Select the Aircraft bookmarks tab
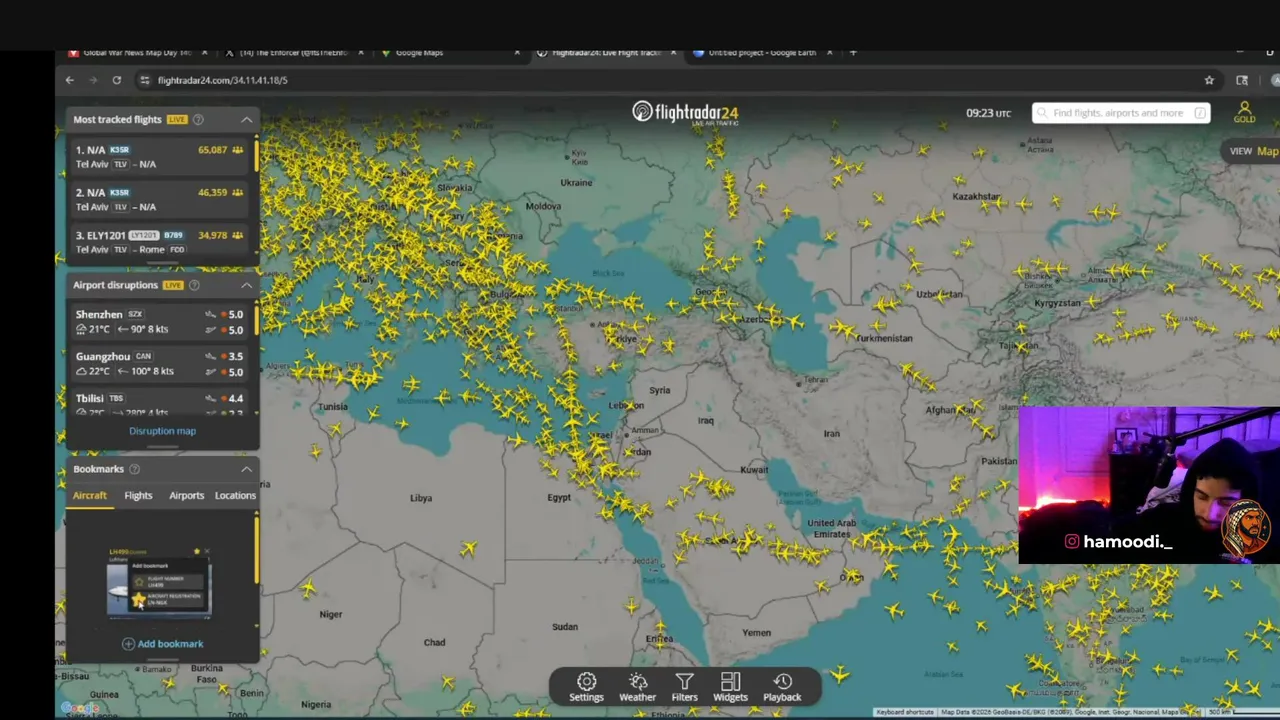Image resolution: width=1280 pixels, height=720 pixels. (x=89, y=495)
